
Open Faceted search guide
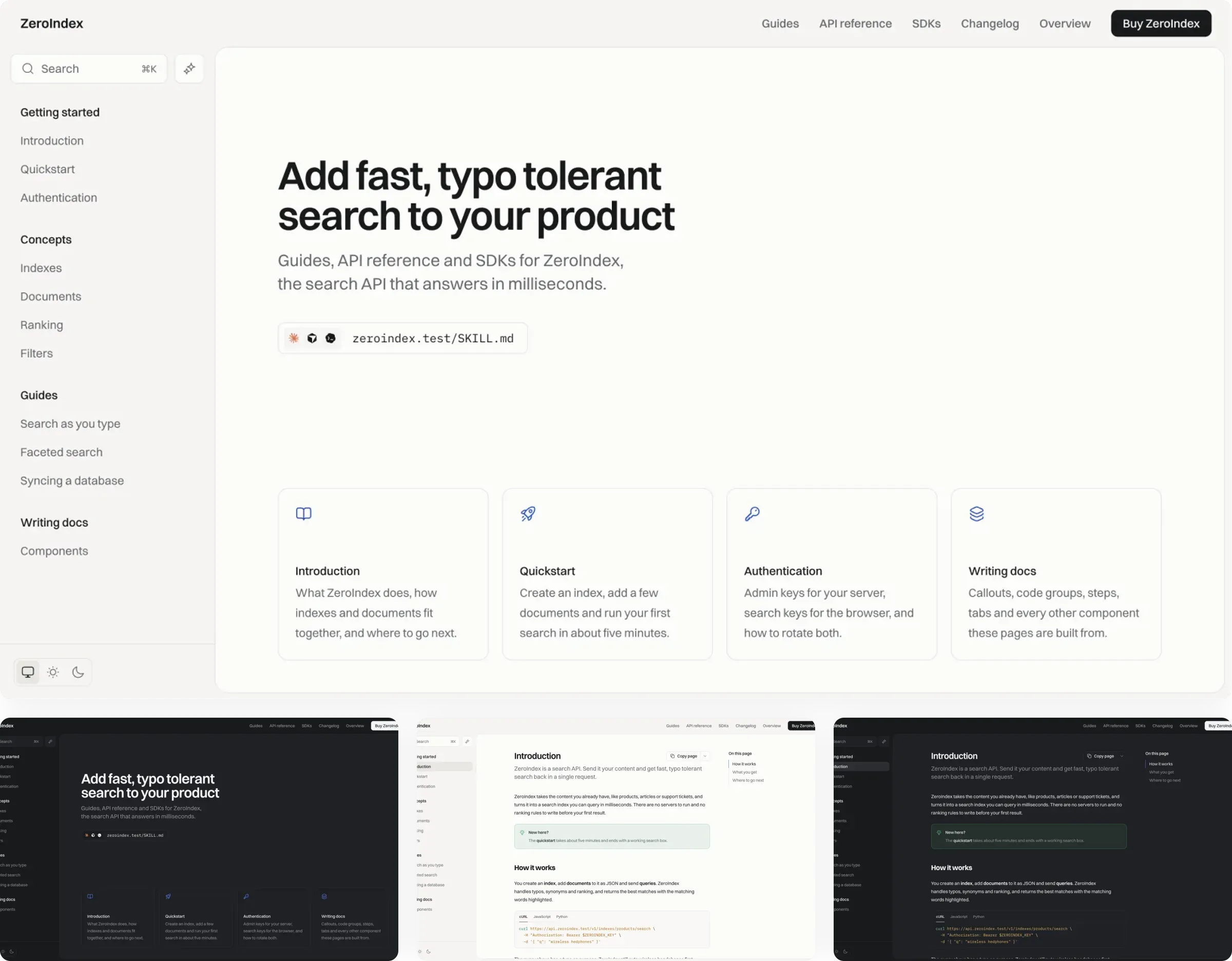point(62,452)
